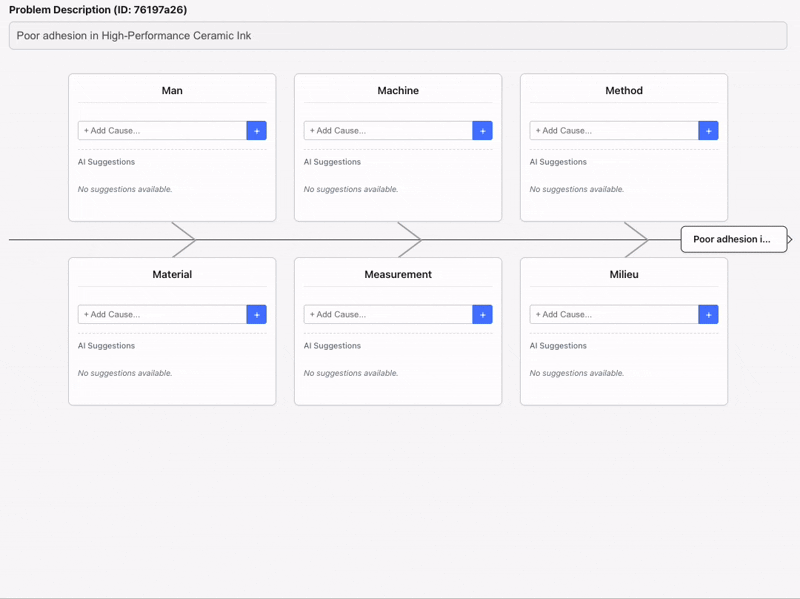
Task: Click AI Suggestions label in Machine card
Action: 332,162
